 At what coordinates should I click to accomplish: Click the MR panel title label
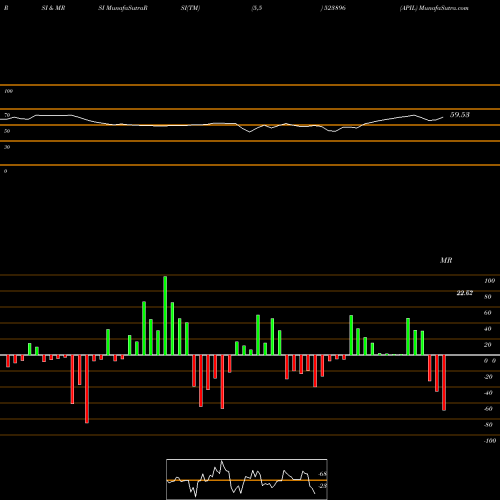click(x=446, y=260)
